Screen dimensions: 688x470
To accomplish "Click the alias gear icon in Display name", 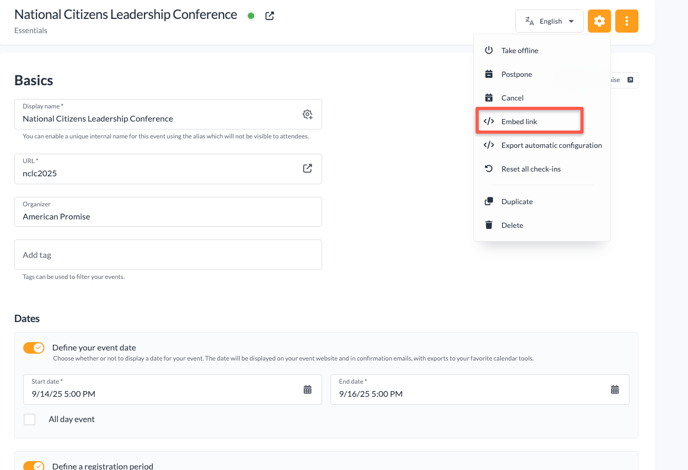I will point(308,115).
